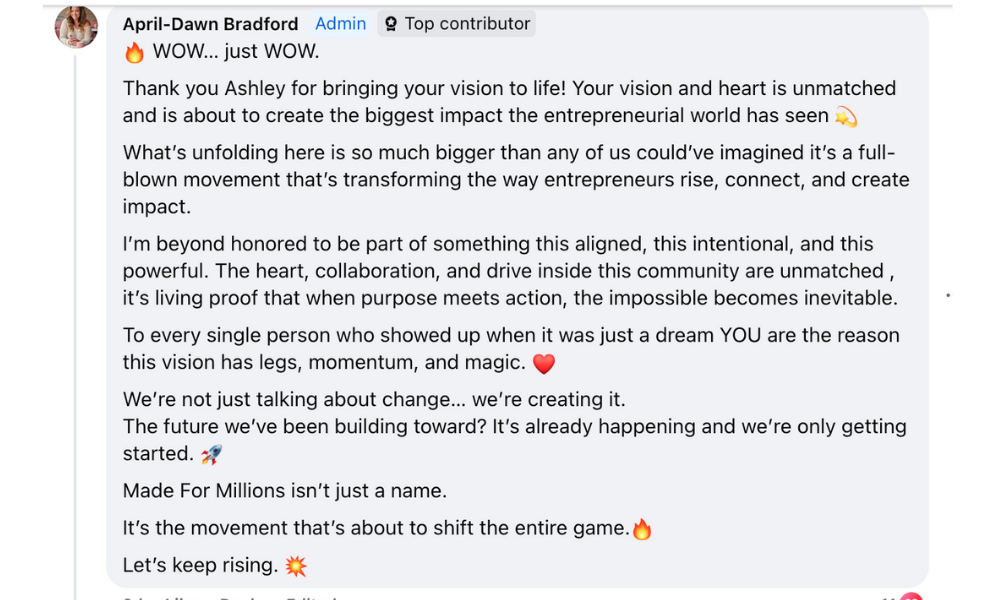Click the Admin badge
Screen dimensions: 1000x600
tap(340, 23)
